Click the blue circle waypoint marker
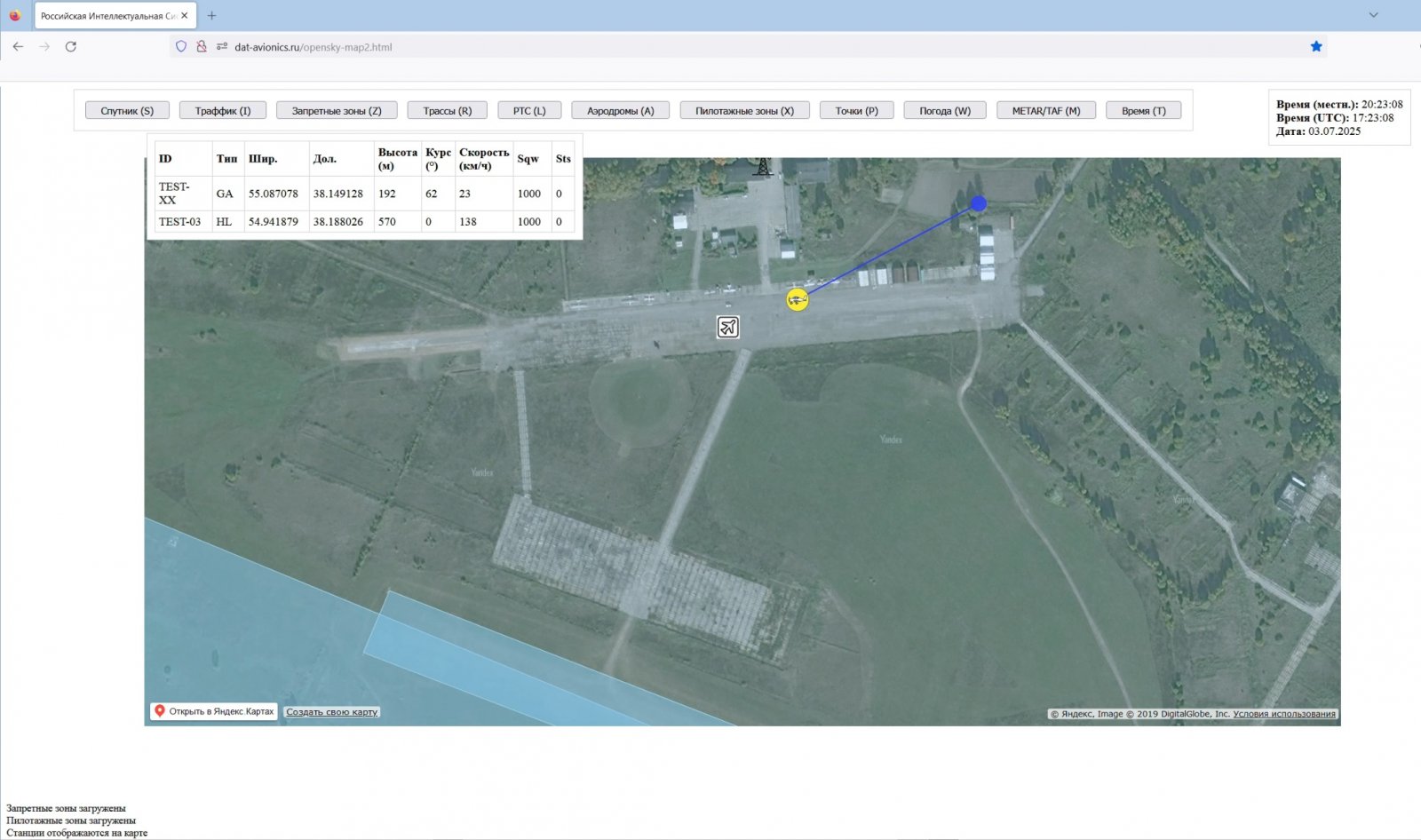 click(979, 203)
